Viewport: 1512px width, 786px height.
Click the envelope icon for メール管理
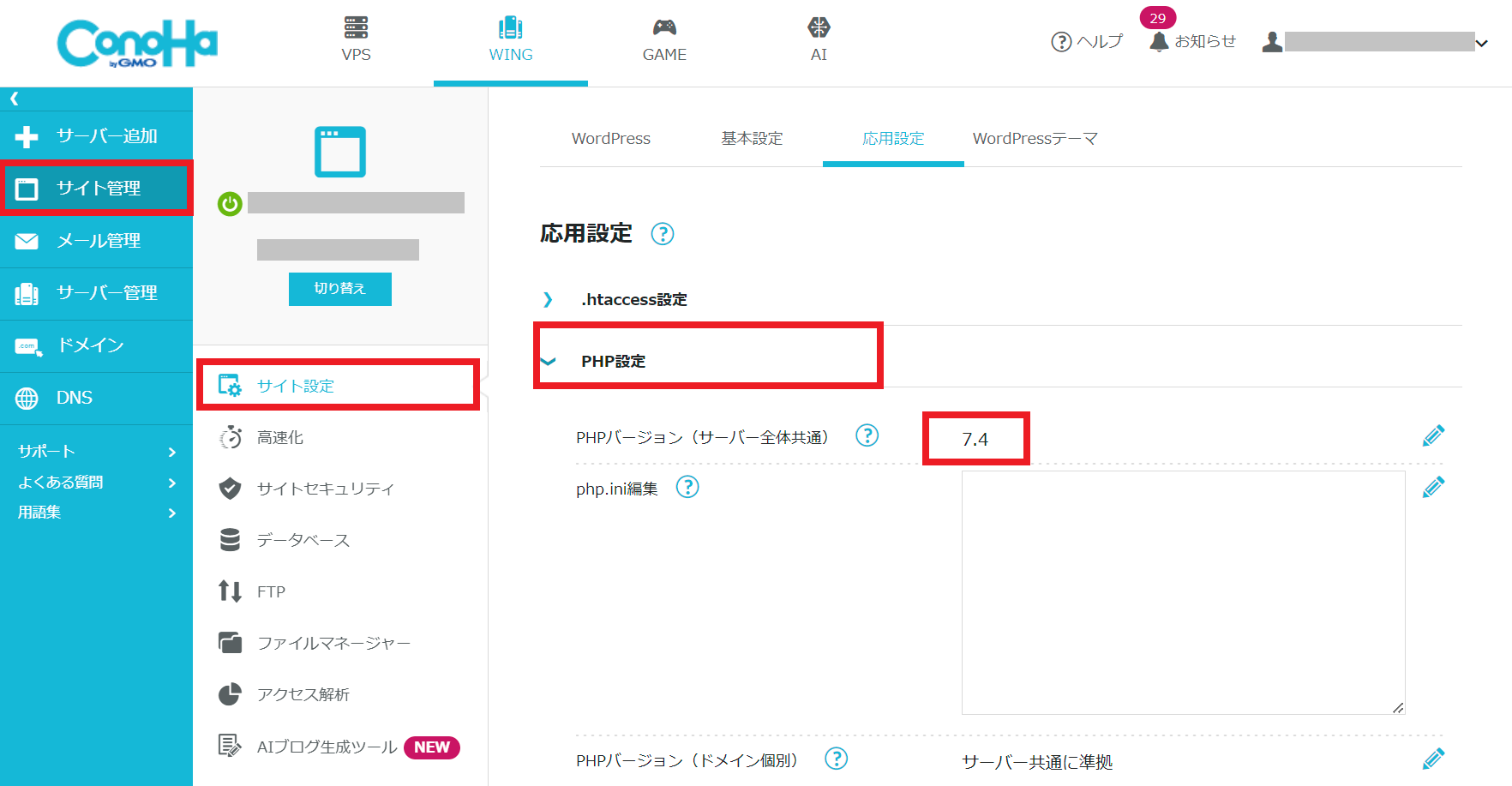coord(27,241)
